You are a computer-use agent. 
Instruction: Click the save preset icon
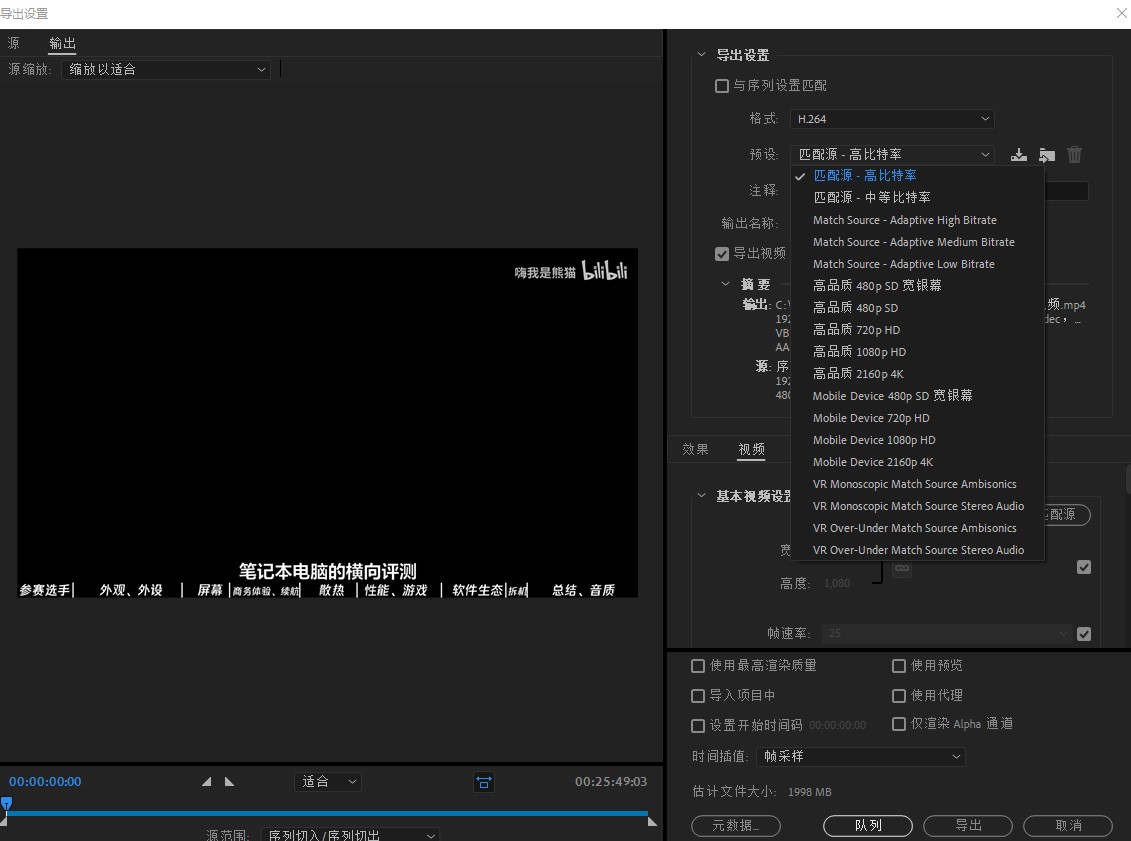[1018, 155]
